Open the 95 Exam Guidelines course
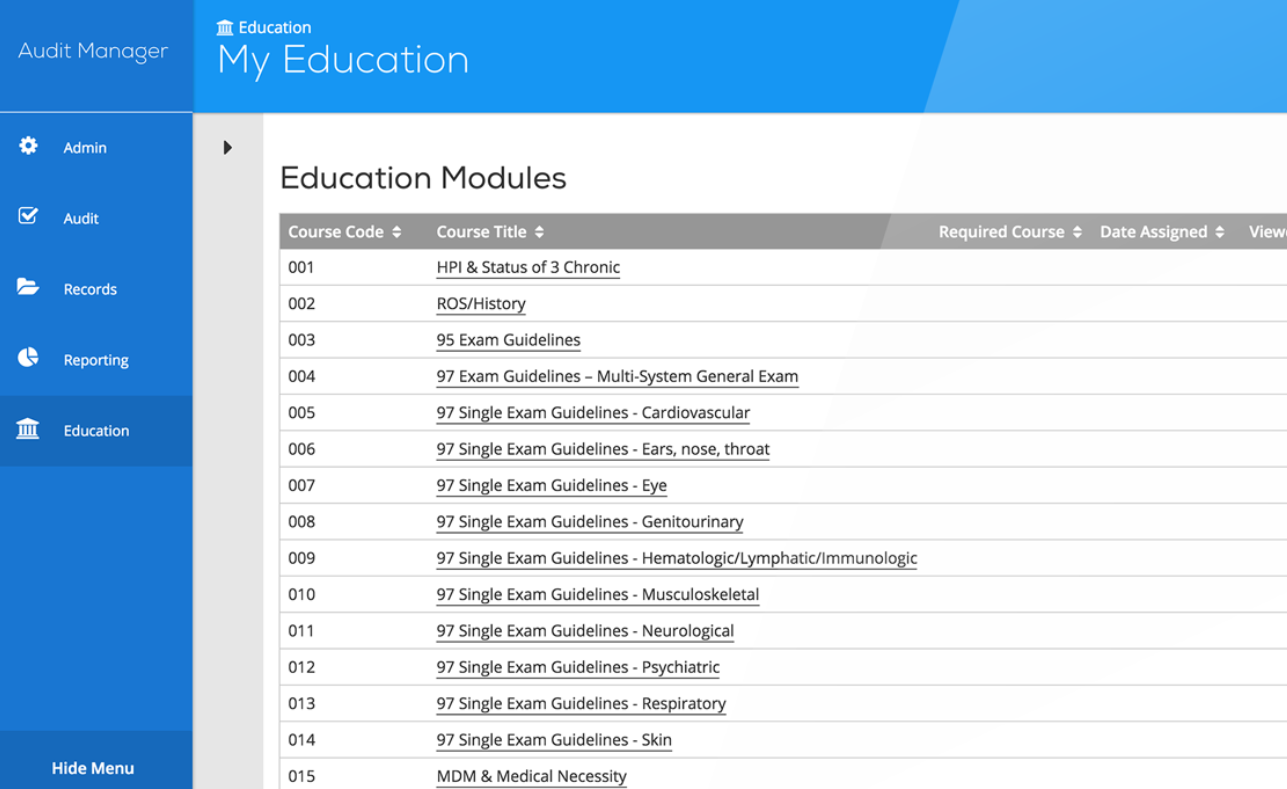The image size is (1287, 789). point(508,340)
